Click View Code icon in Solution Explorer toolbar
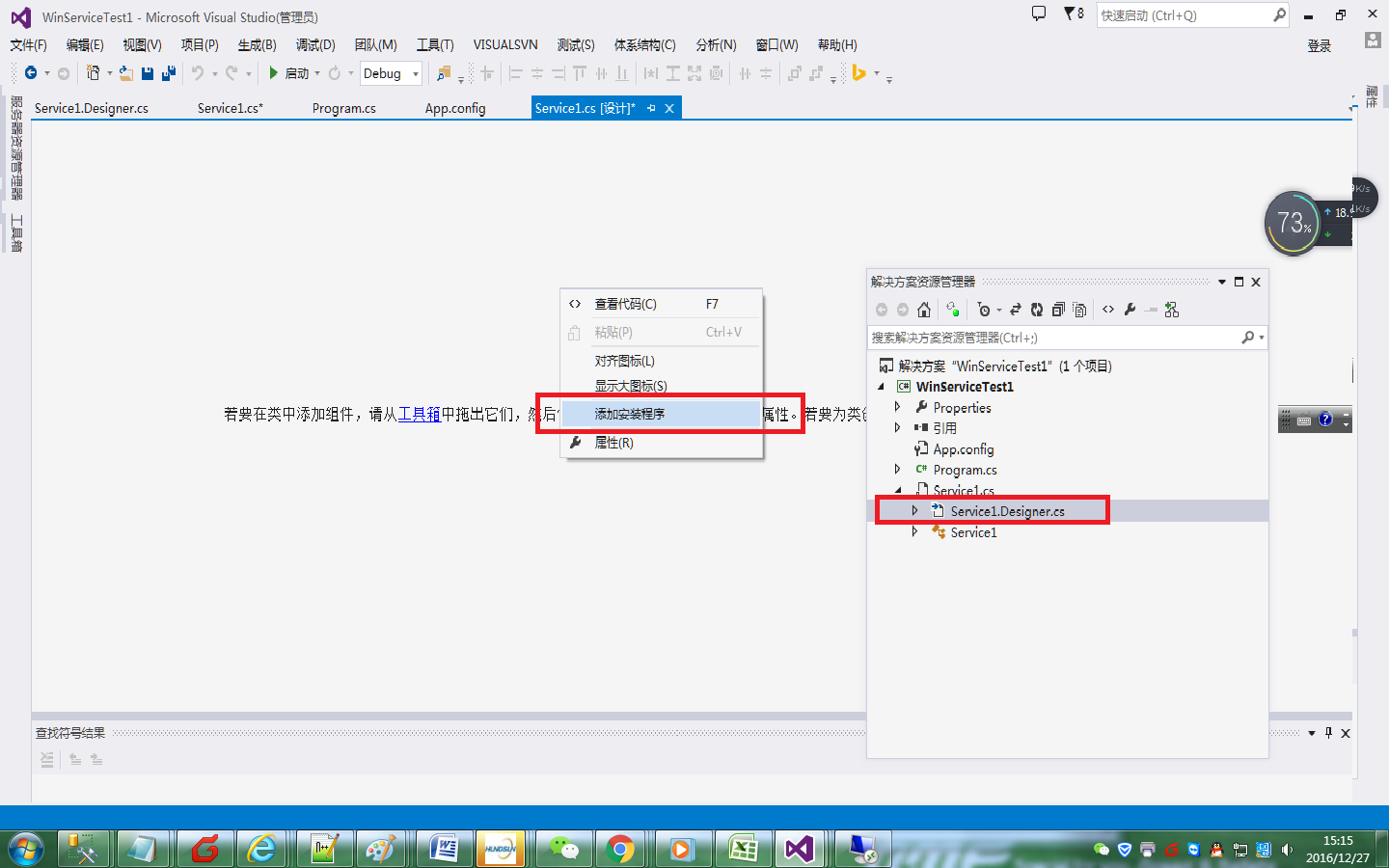Image resolution: width=1389 pixels, height=868 pixels. click(1108, 310)
